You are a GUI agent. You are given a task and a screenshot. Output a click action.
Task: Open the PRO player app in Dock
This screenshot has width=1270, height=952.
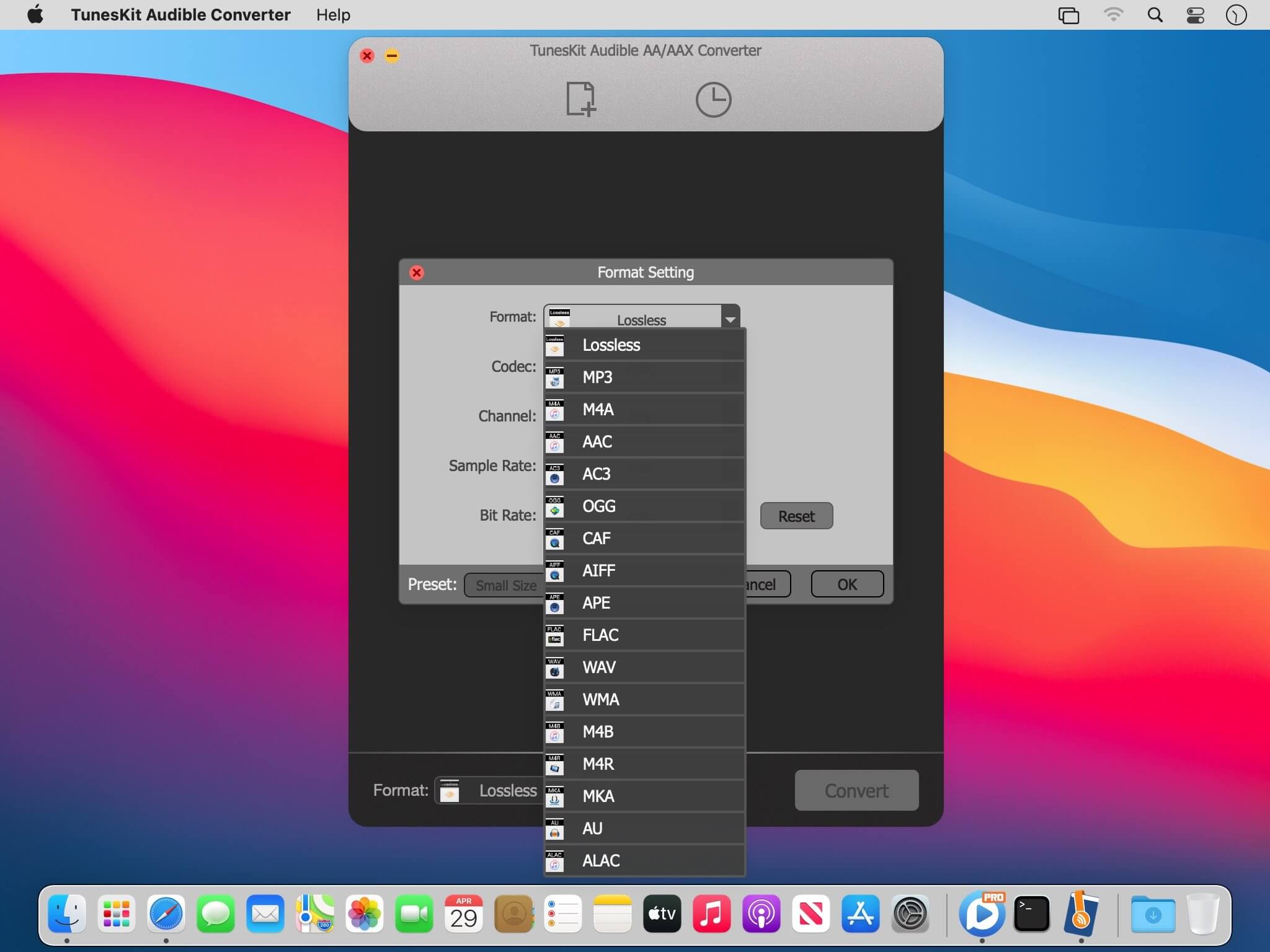[982, 914]
